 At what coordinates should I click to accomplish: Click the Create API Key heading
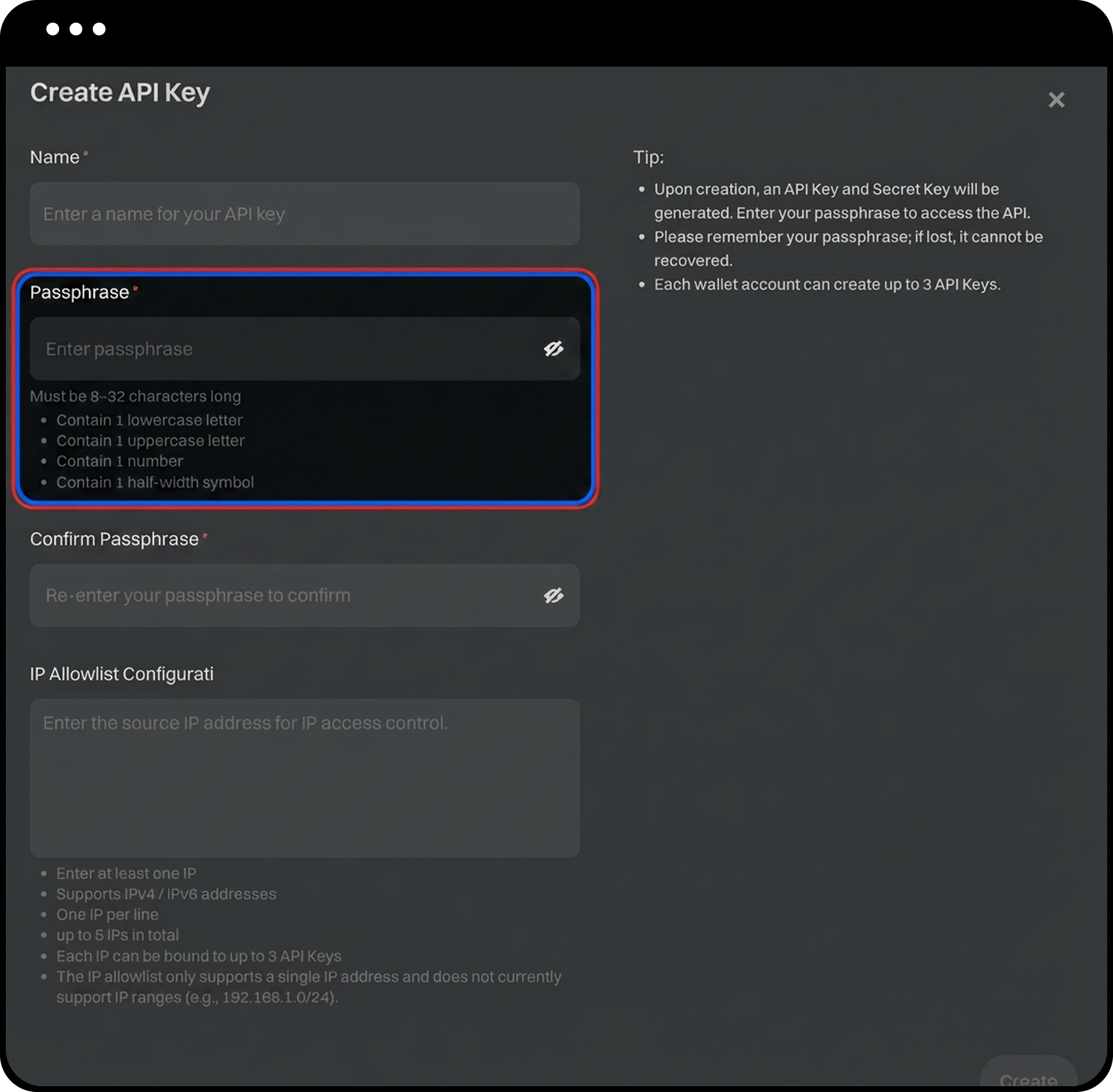point(120,93)
